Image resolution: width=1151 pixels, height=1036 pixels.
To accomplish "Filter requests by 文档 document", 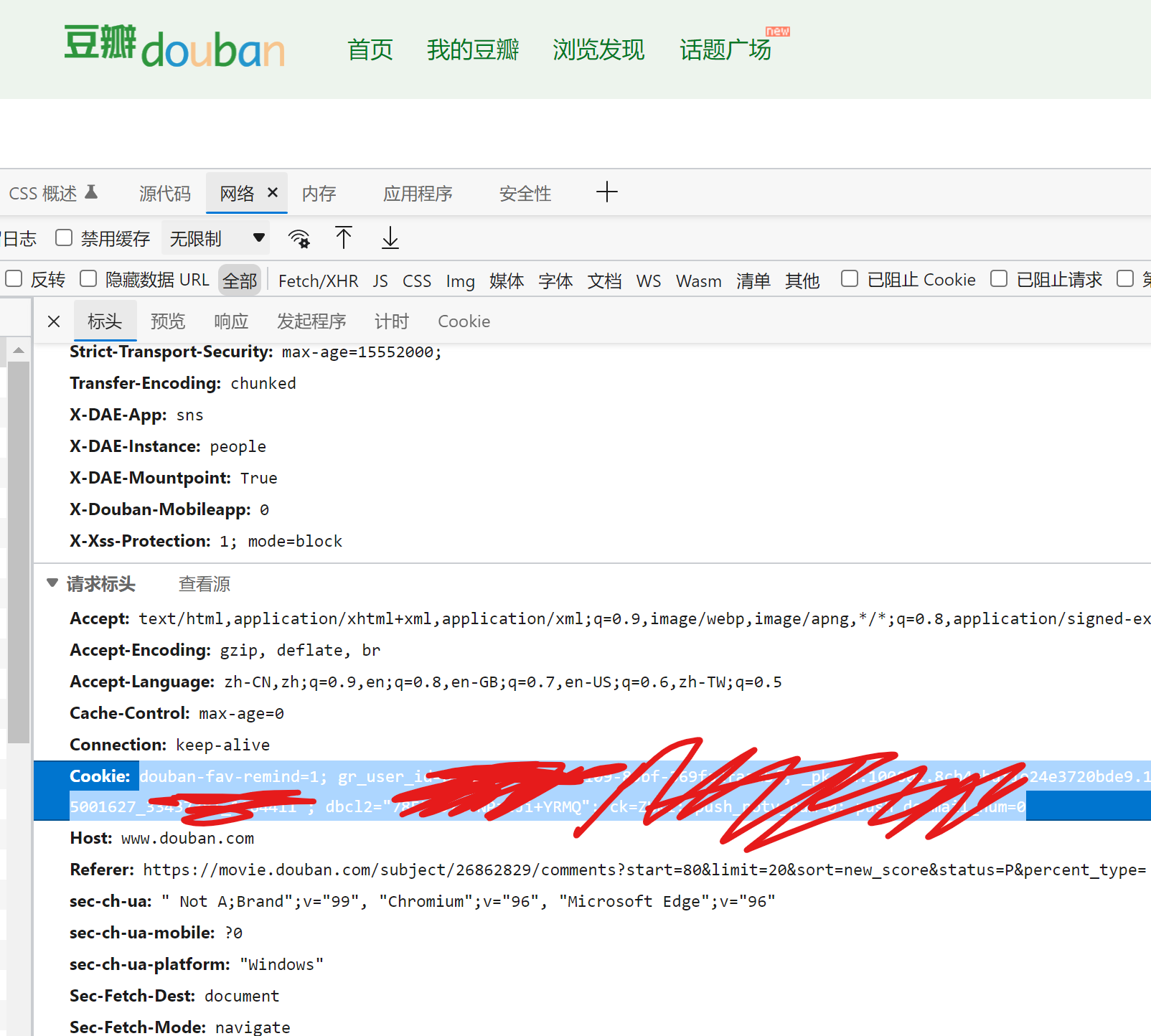I will tap(605, 281).
